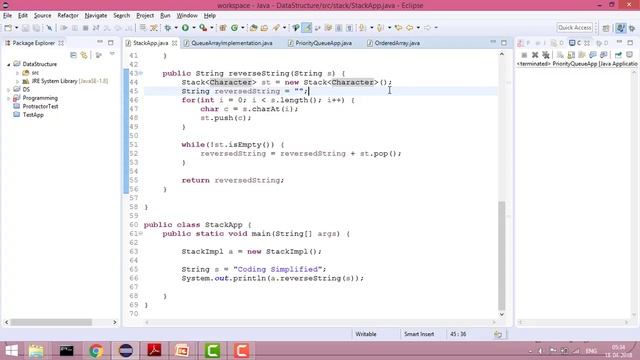
Task: Expand the Programming project node
Action: point(8,98)
